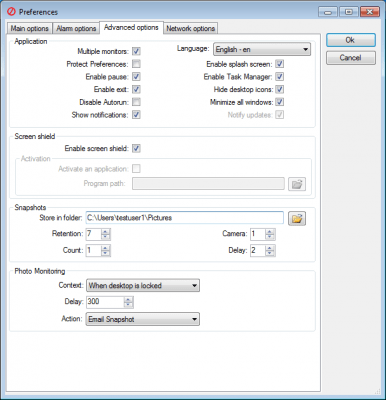
Task: Click inside the Camera number field
Action: click(x=258, y=234)
